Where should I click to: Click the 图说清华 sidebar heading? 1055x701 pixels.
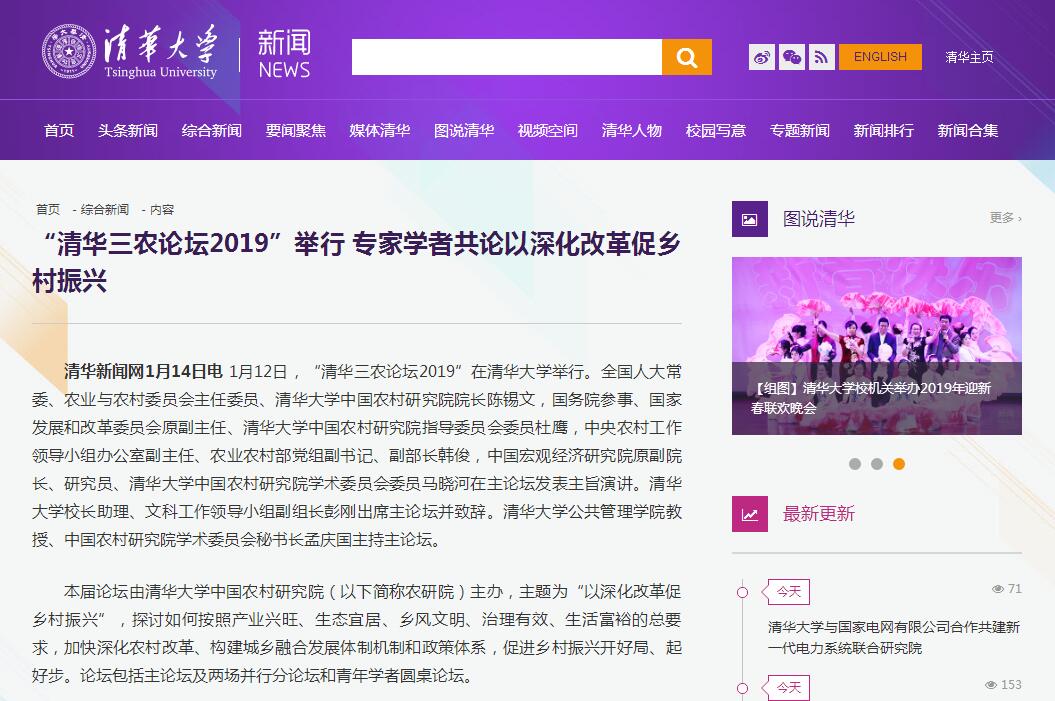point(819,219)
